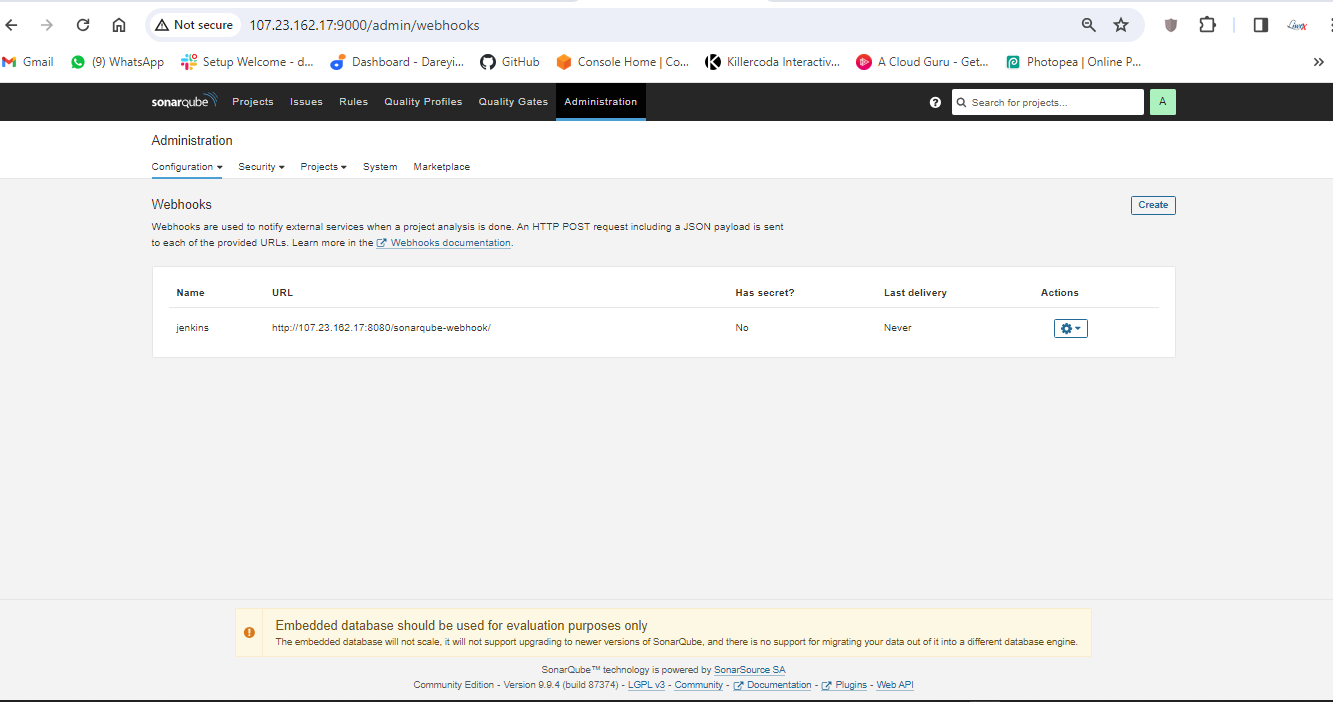Toggle the browser side panel icon
The image size is (1333, 702).
pyautogui.click(x=1260, y=25)
